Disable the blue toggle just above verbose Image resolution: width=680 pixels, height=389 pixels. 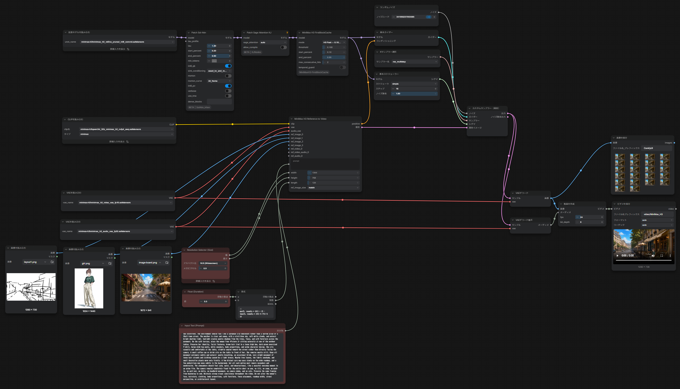pos(228,86)
